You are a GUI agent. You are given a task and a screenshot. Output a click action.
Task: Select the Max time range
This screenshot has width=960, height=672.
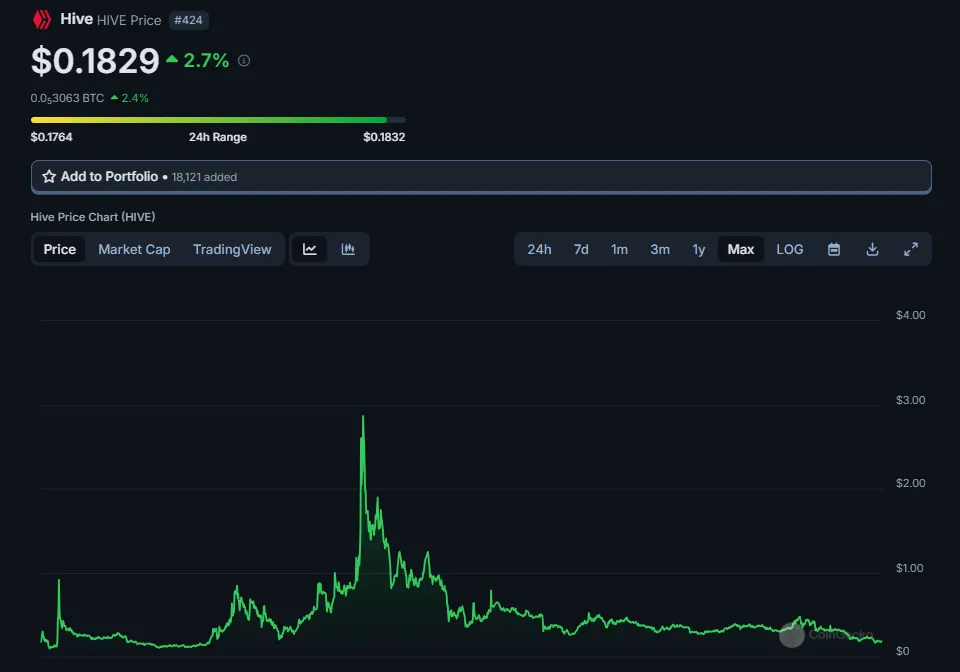tap(741, 249)
